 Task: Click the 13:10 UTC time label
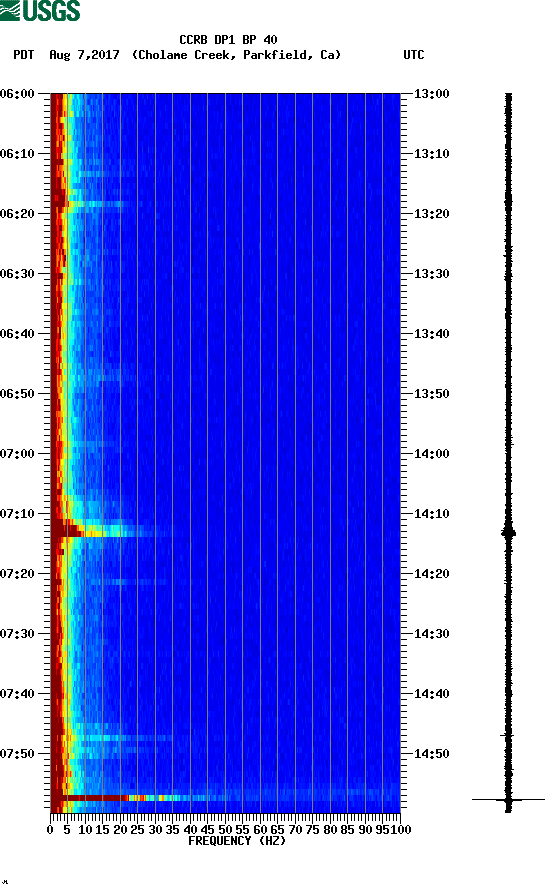[x=431, y=154]
